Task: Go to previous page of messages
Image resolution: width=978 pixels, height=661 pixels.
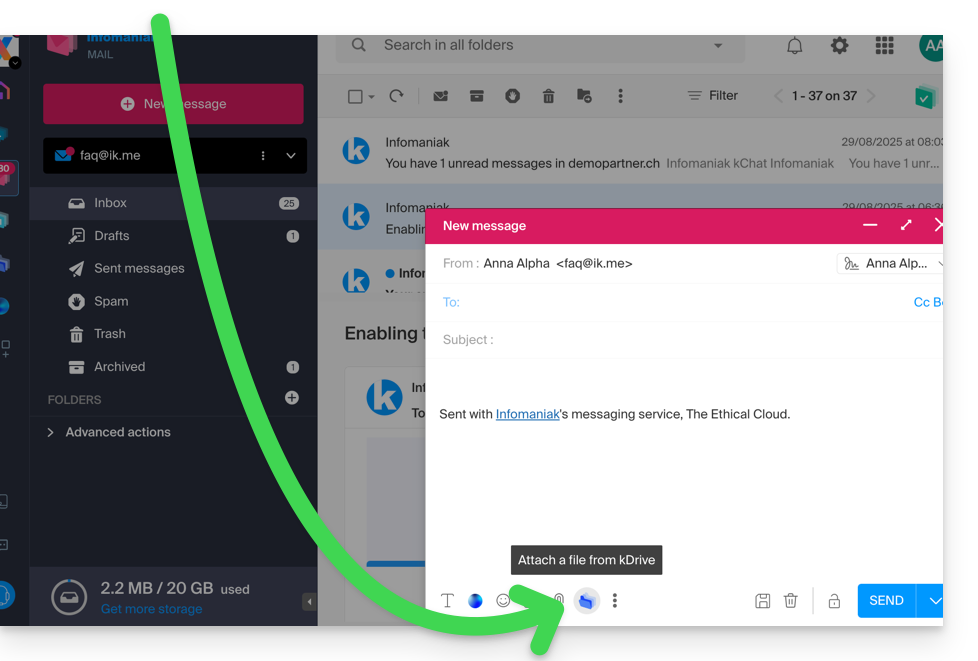Action: click(778, 96)
